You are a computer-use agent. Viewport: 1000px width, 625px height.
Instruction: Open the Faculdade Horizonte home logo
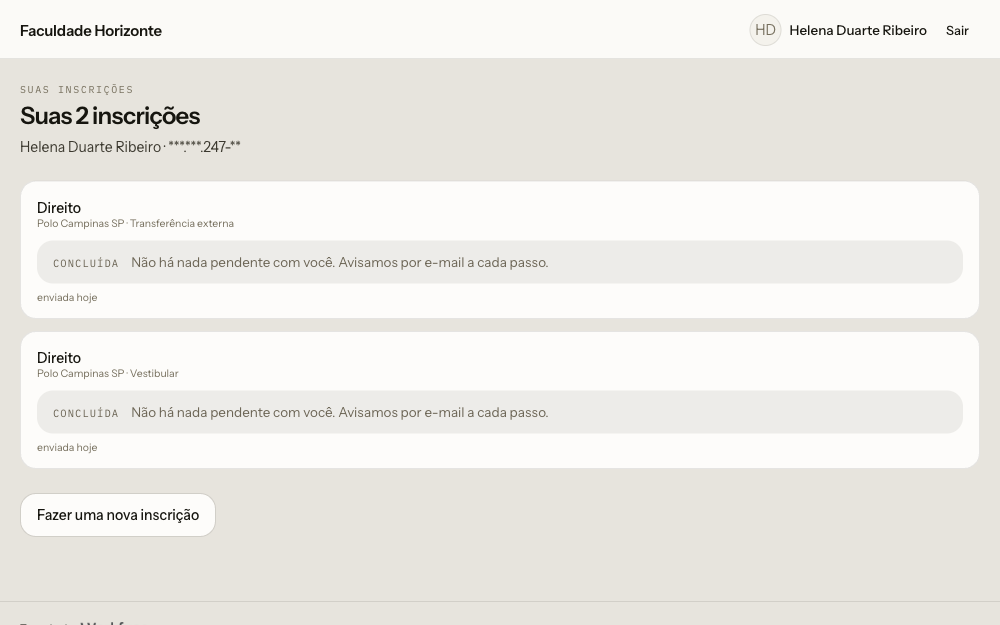pyautogui.click(x=91, y=31)
